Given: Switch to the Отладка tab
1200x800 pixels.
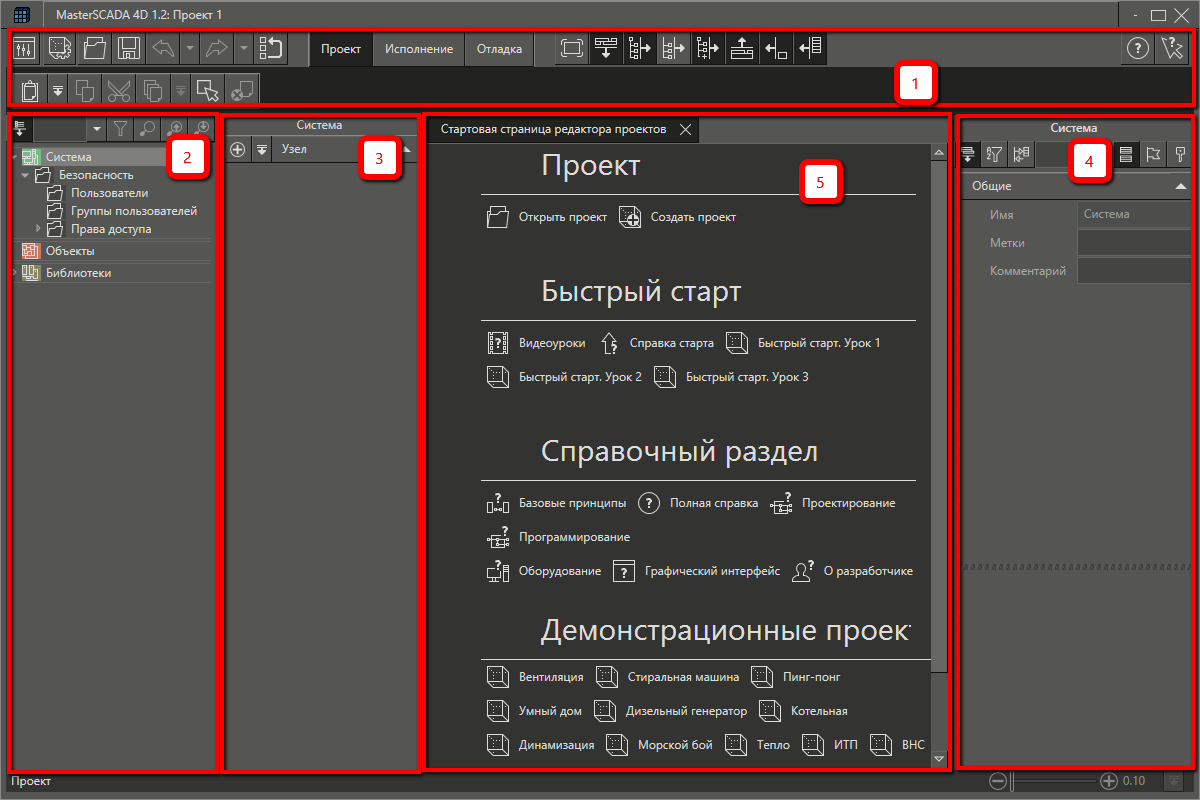Looking at the screenshot, I should pos(499,49).
